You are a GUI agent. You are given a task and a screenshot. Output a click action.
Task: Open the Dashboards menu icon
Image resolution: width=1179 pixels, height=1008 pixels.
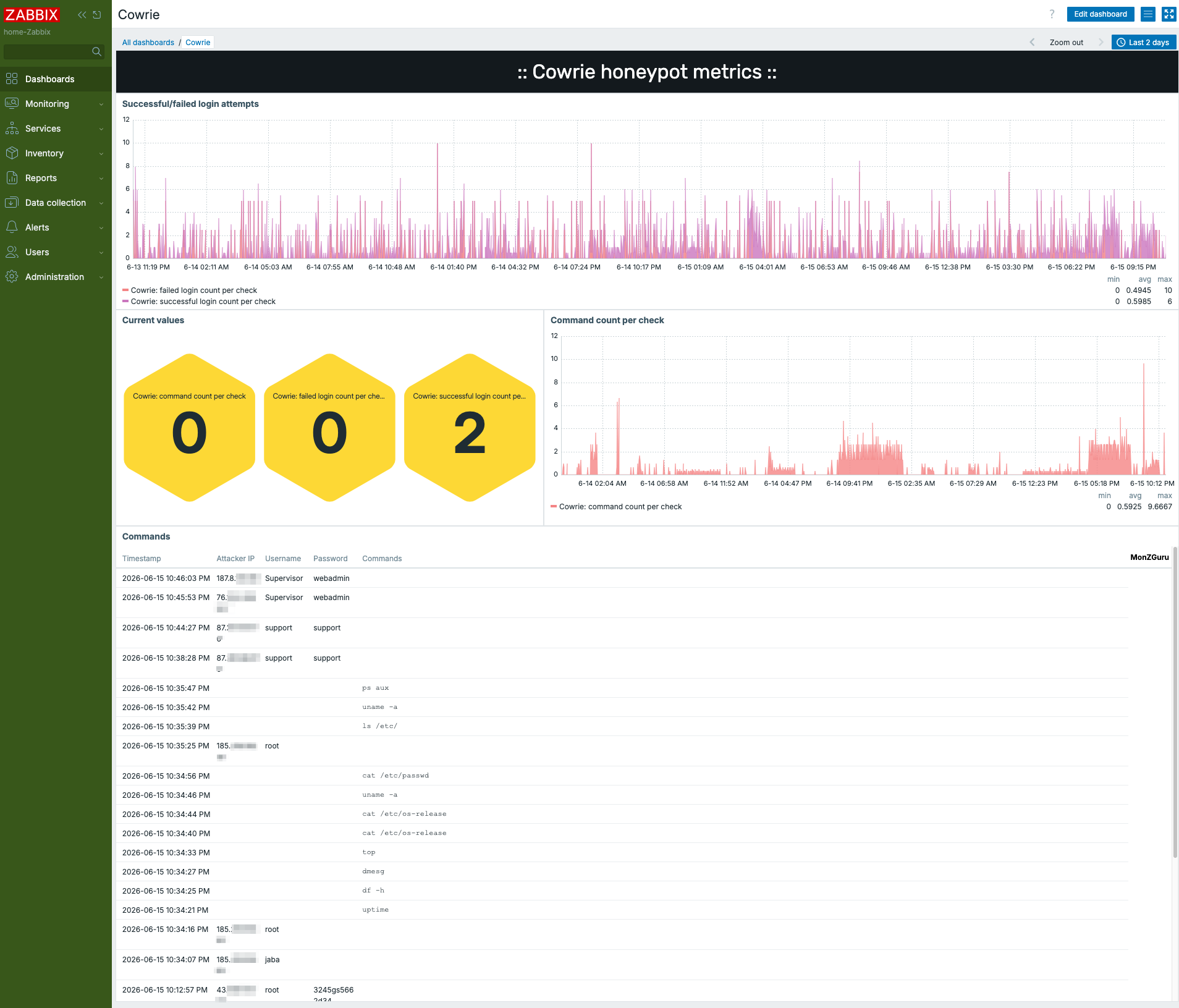[12, 78]
